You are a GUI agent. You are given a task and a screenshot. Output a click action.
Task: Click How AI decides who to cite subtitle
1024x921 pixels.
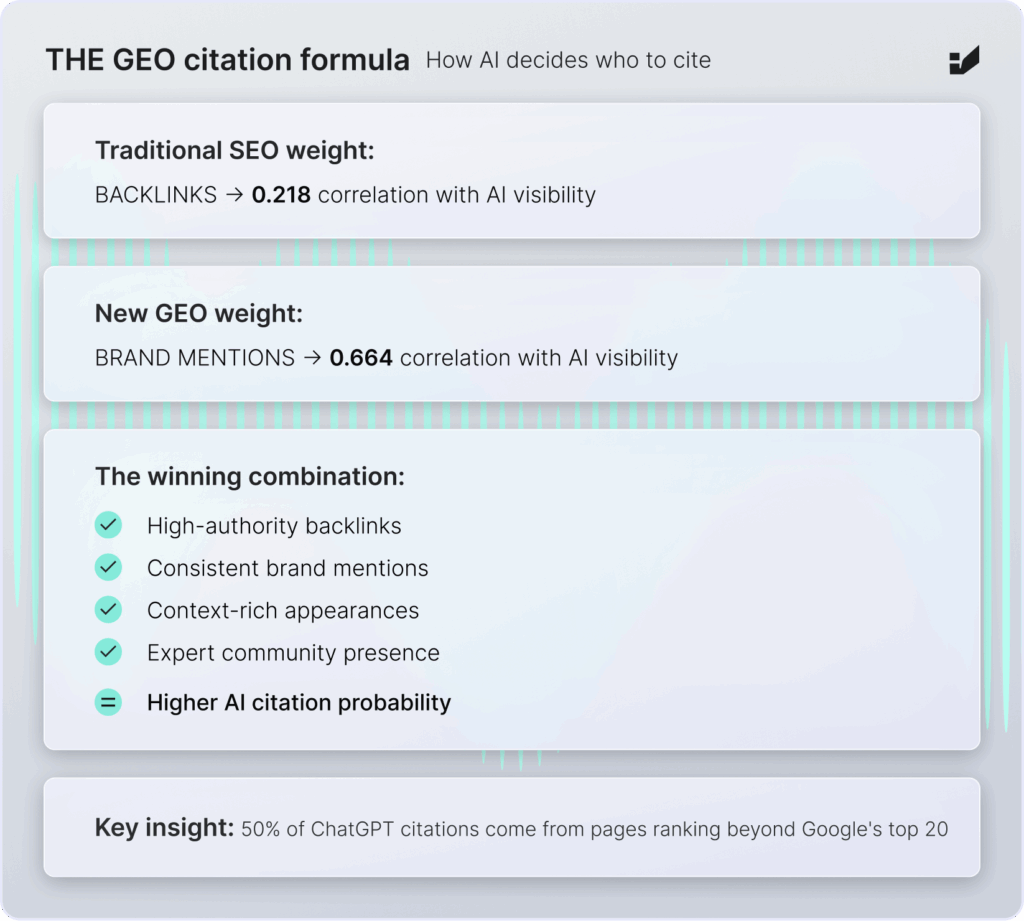[x=568, y=60]
